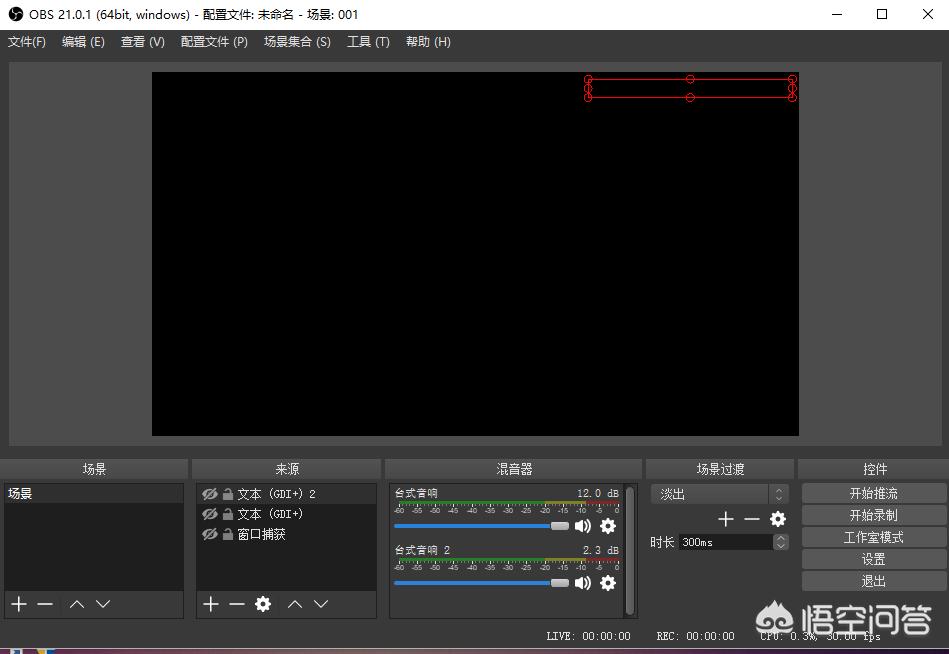Select the 窗口捕获 source row

286,534
